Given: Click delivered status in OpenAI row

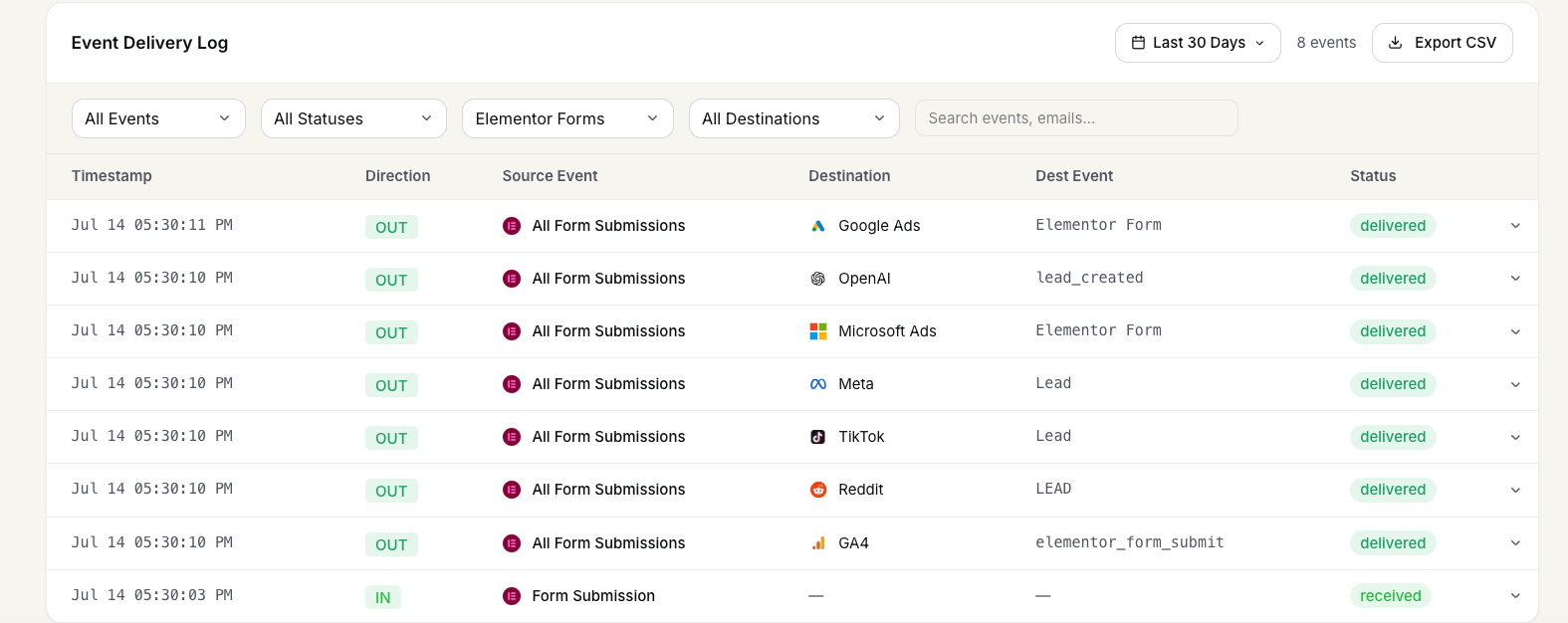Looking at the screenshot, I should click(x=1393, y=279).
